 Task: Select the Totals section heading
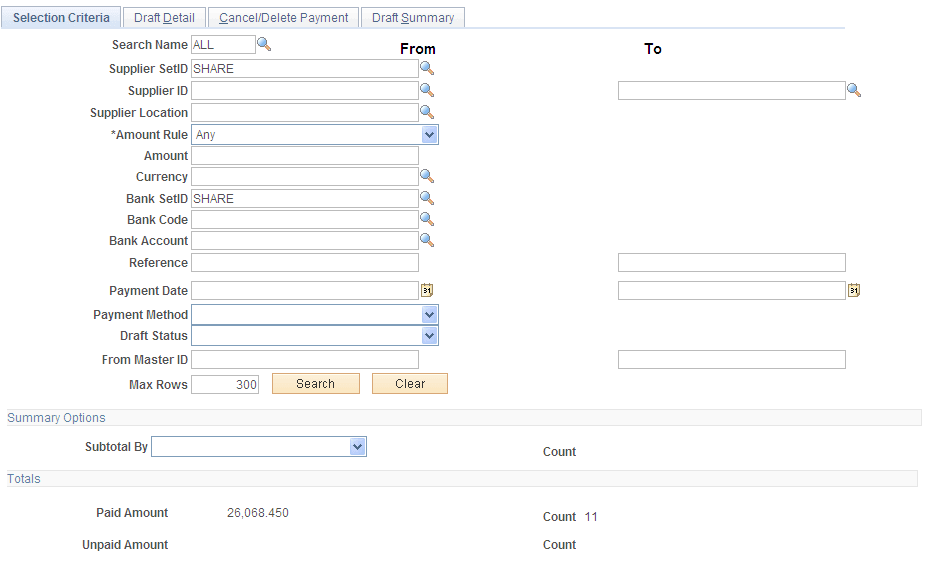24,479
